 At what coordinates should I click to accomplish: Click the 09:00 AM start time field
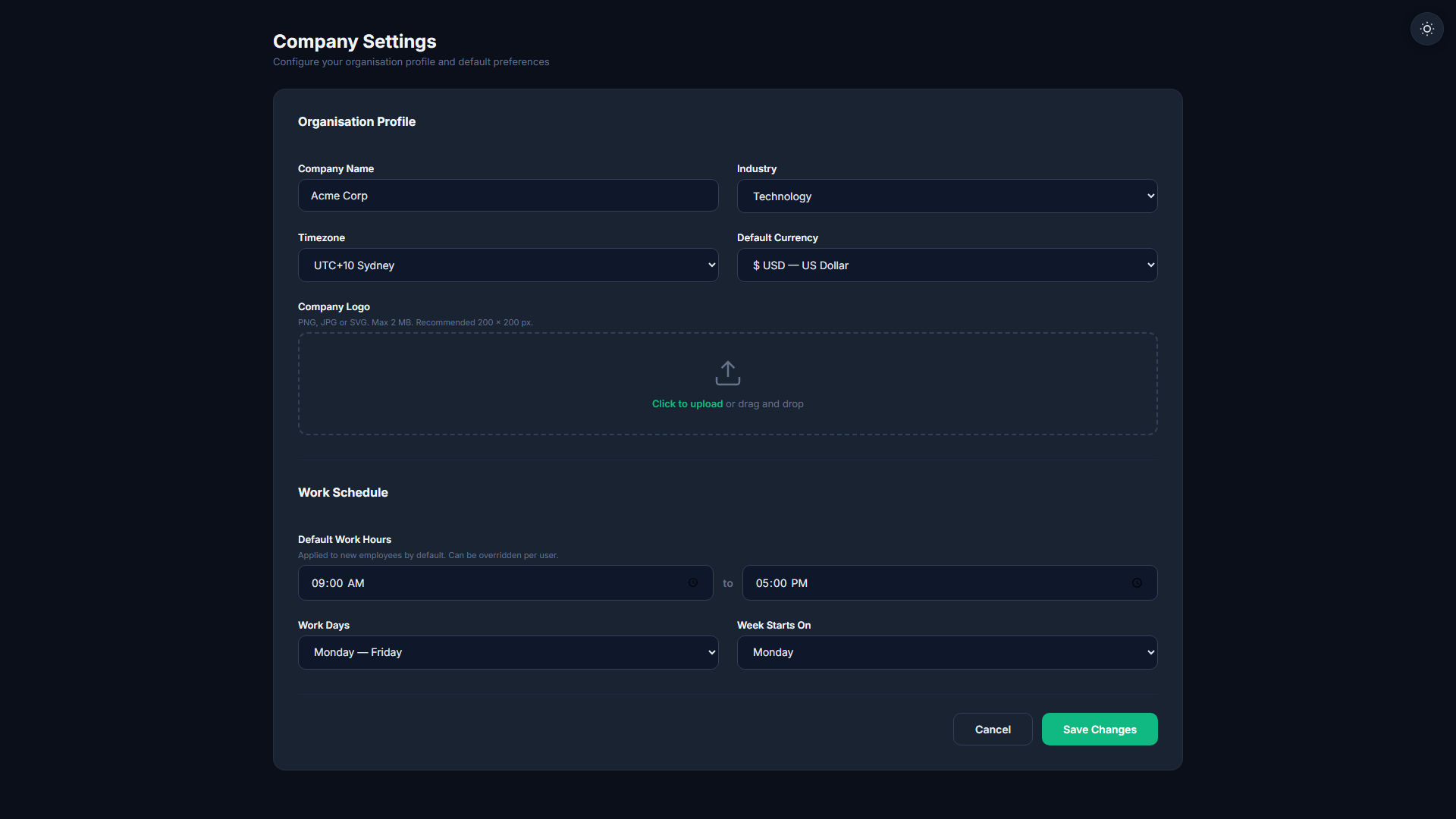505,583
